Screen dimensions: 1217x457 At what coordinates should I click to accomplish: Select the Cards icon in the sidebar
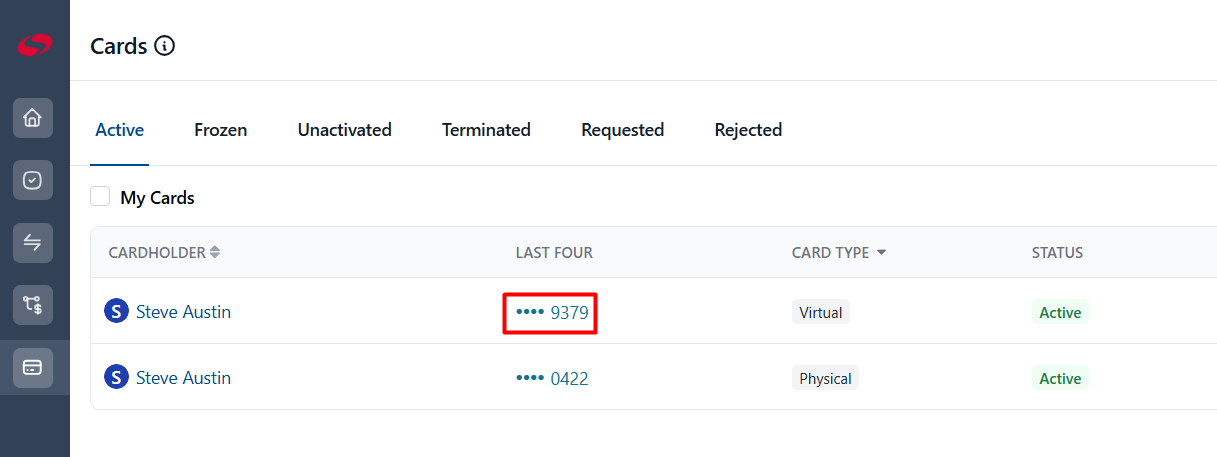click(33, 367)
